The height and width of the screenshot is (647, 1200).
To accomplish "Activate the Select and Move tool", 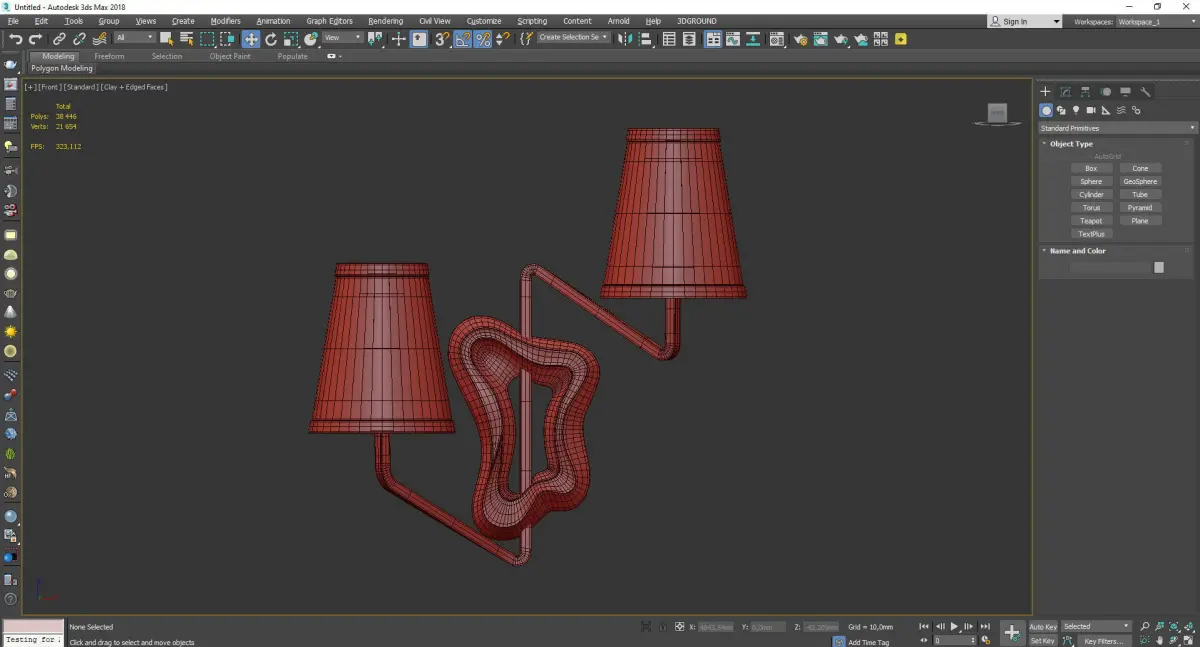I will click(251, 39).
